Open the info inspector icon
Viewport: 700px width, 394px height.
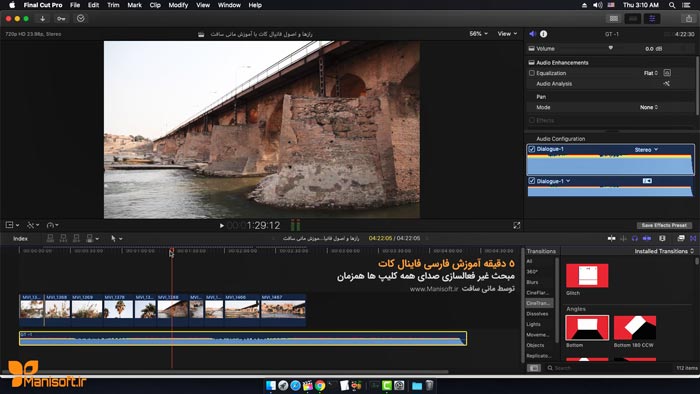pyautogui.click(x=543, y=34)
